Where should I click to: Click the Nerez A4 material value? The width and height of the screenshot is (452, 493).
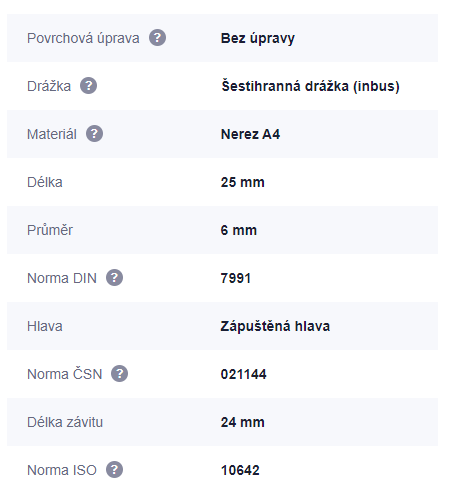tap(250, 134)
